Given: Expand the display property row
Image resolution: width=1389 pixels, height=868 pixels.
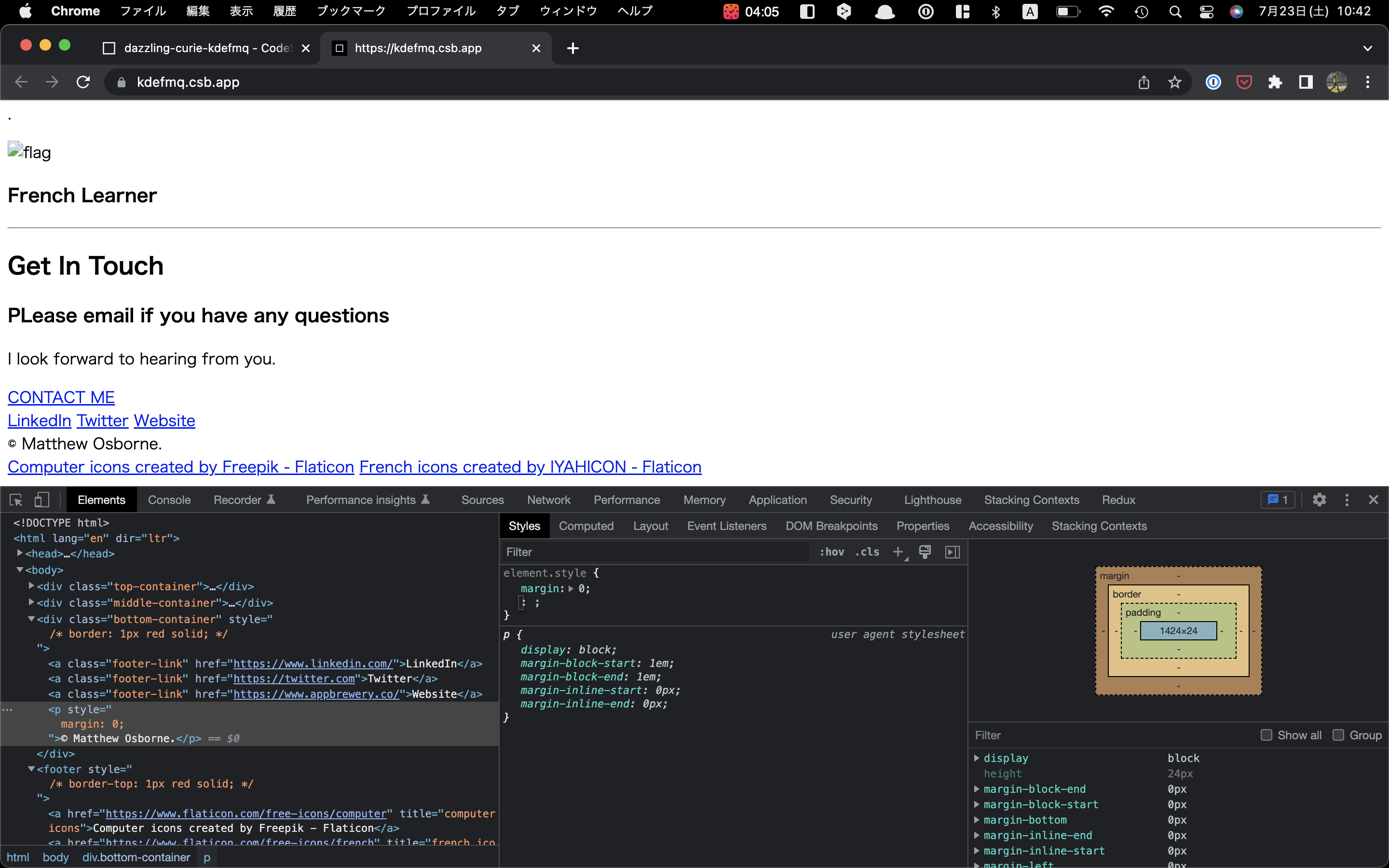Looking at the screenshot, I should 977,758.
